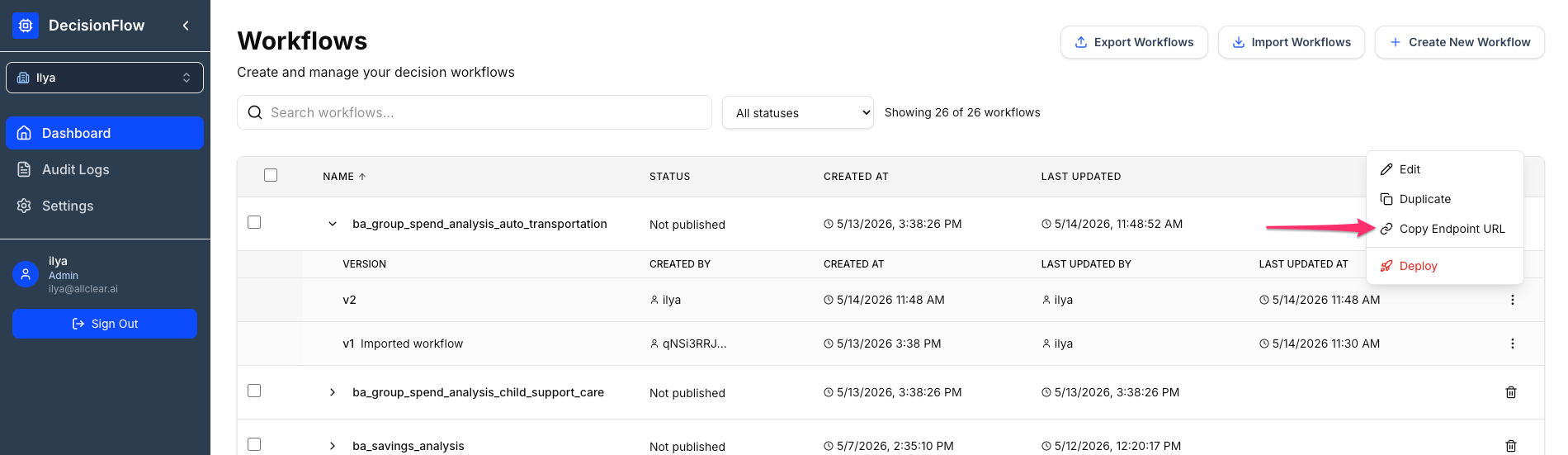1568x455 pixels.
Task: Collapse the sidebar with the chevron arrow
Action: click(186, 26)
